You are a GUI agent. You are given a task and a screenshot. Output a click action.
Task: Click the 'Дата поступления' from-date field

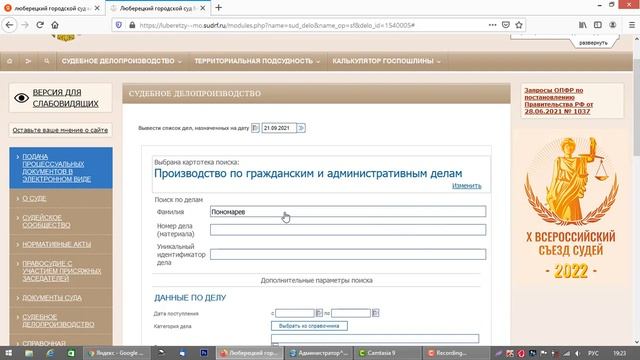tap(295, 313)
